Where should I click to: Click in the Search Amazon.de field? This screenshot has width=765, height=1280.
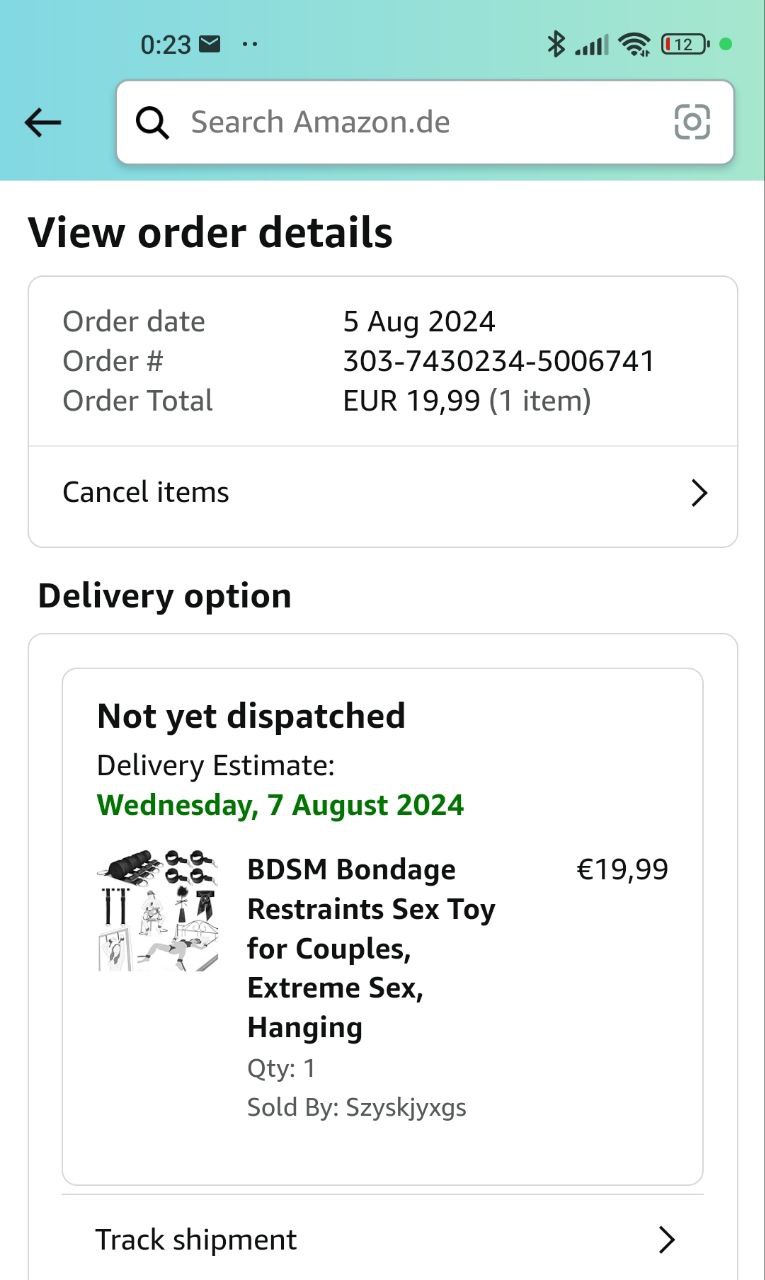(420, 123)
